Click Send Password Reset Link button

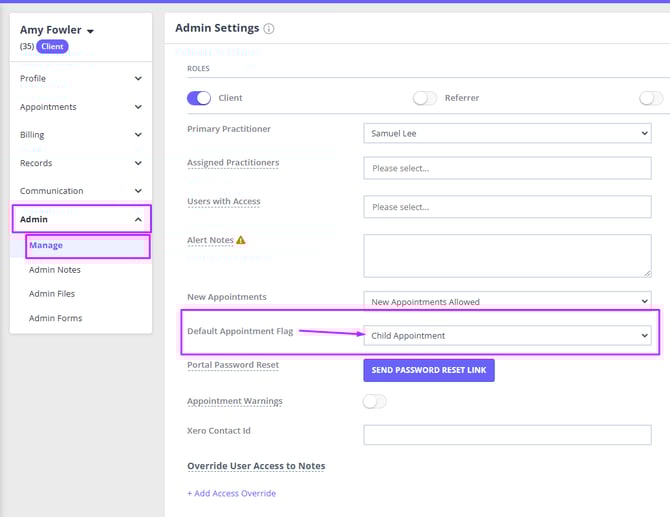pyautogui.click(x=428, y=370)
